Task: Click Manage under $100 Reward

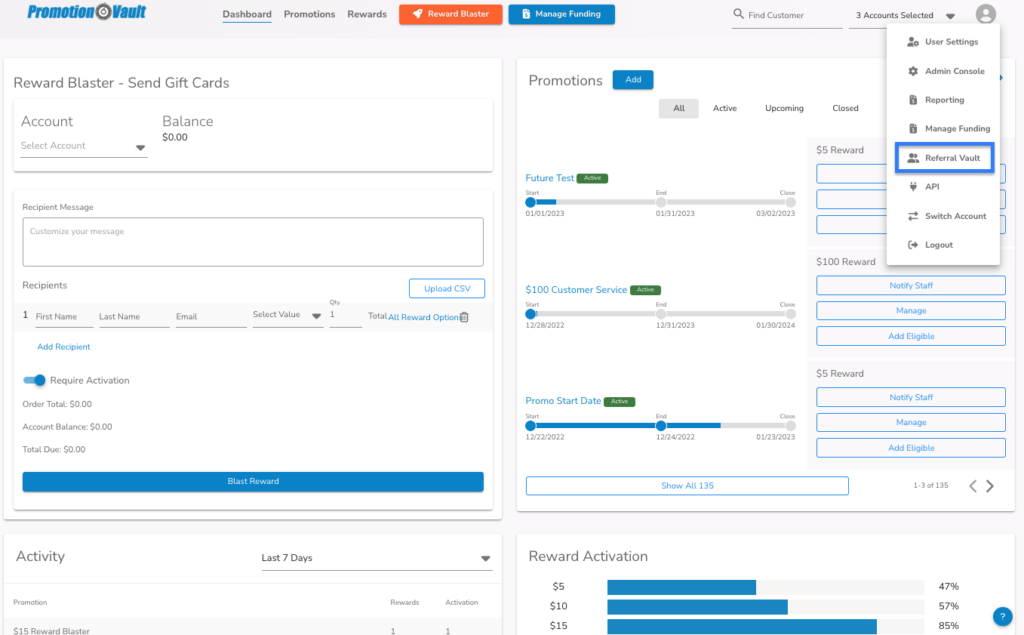Action: tap(910, 311)
